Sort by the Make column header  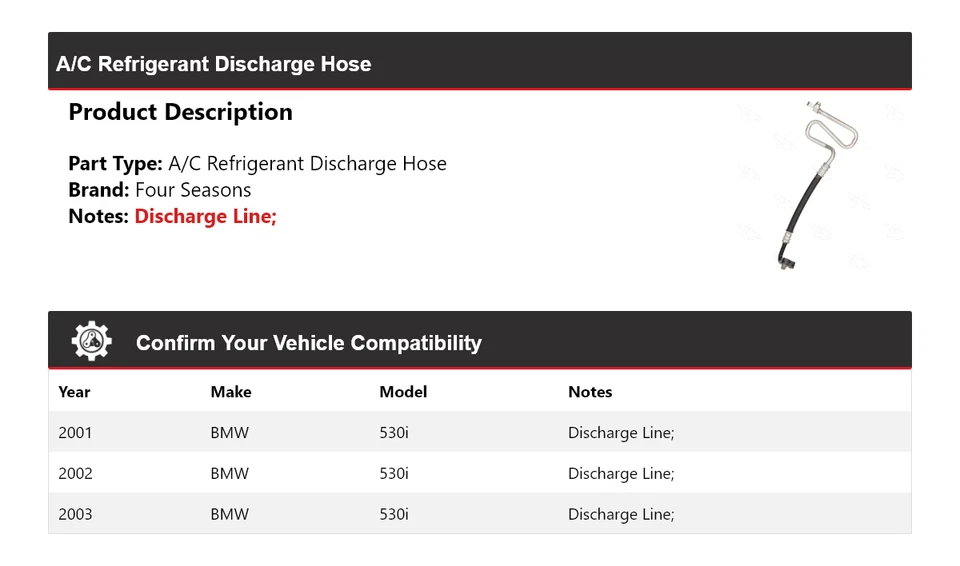pos(231,392)
